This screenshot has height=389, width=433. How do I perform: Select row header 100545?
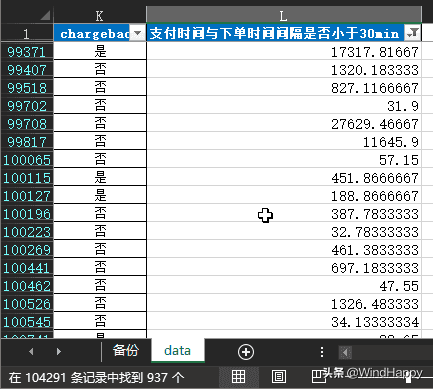click(x=27, y=322)
